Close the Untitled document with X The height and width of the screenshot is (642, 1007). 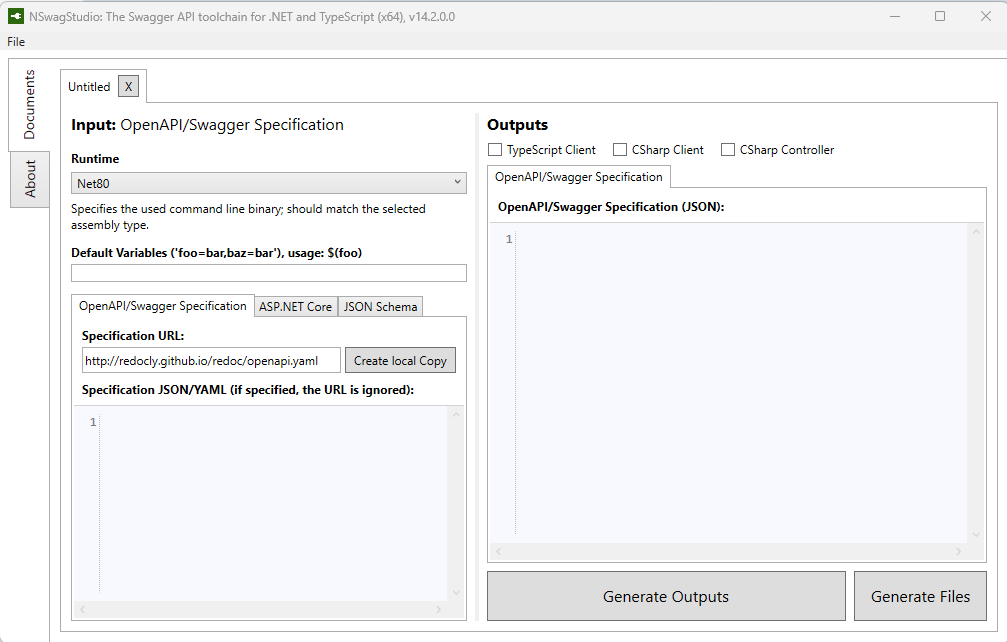[128, 87]
